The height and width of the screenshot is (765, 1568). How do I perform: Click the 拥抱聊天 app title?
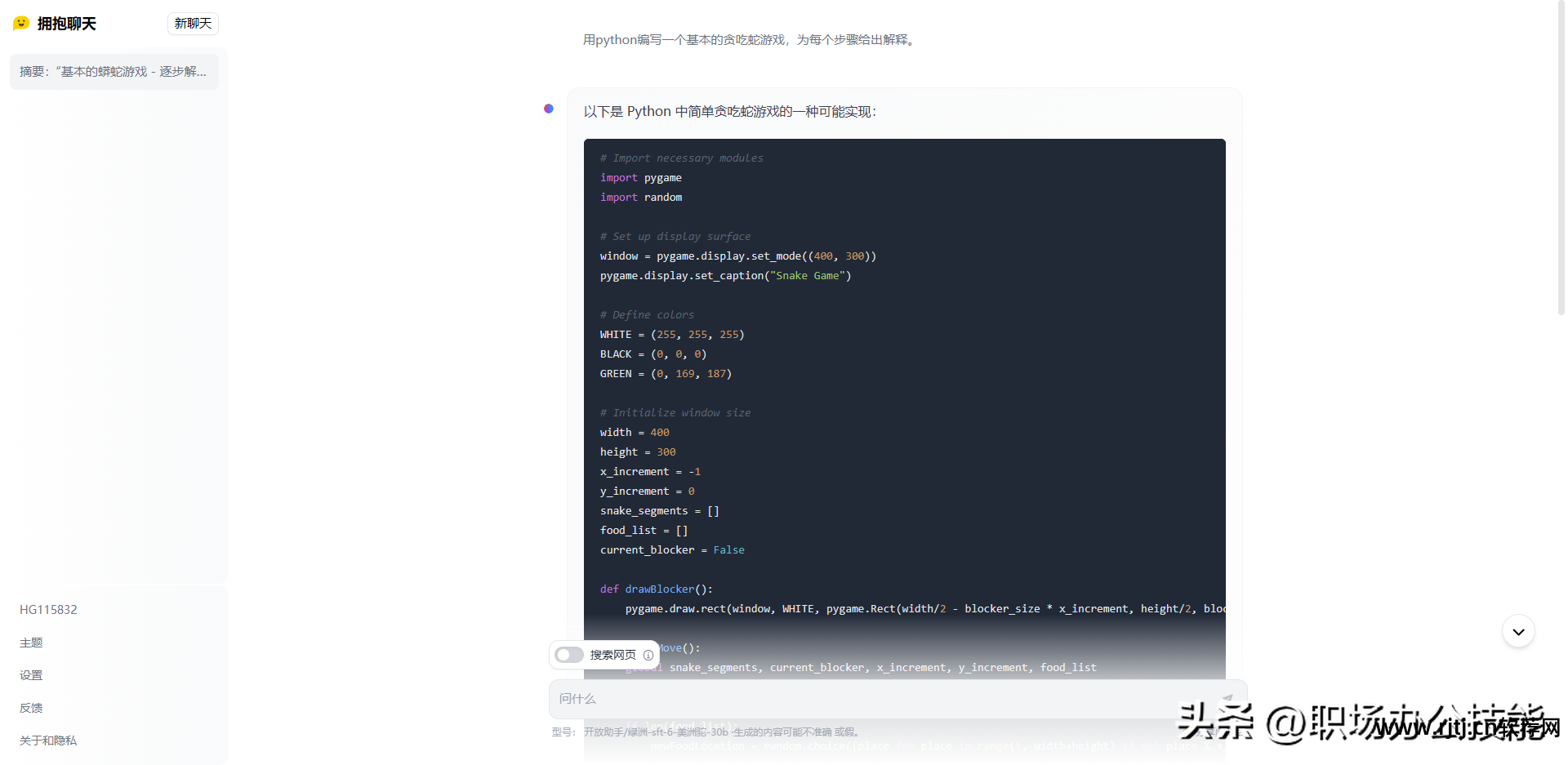pyautogui.click(x=67, y=24)
